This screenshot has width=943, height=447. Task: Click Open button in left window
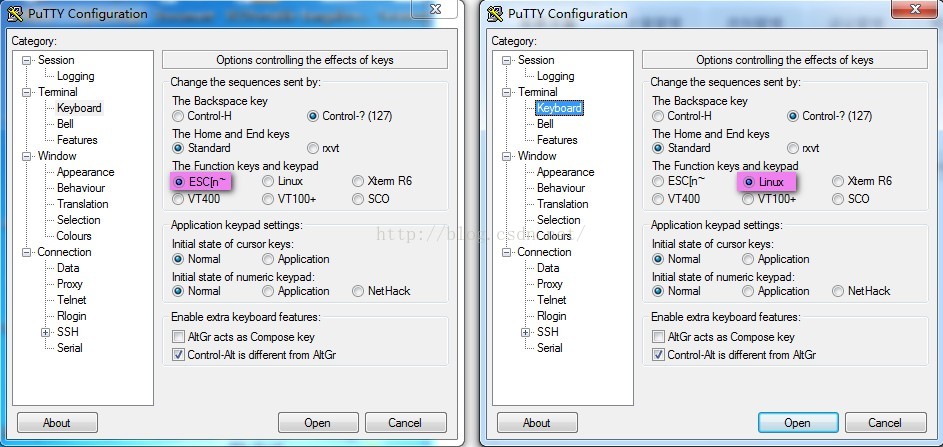pyautogui.click(x=318, y=423)
